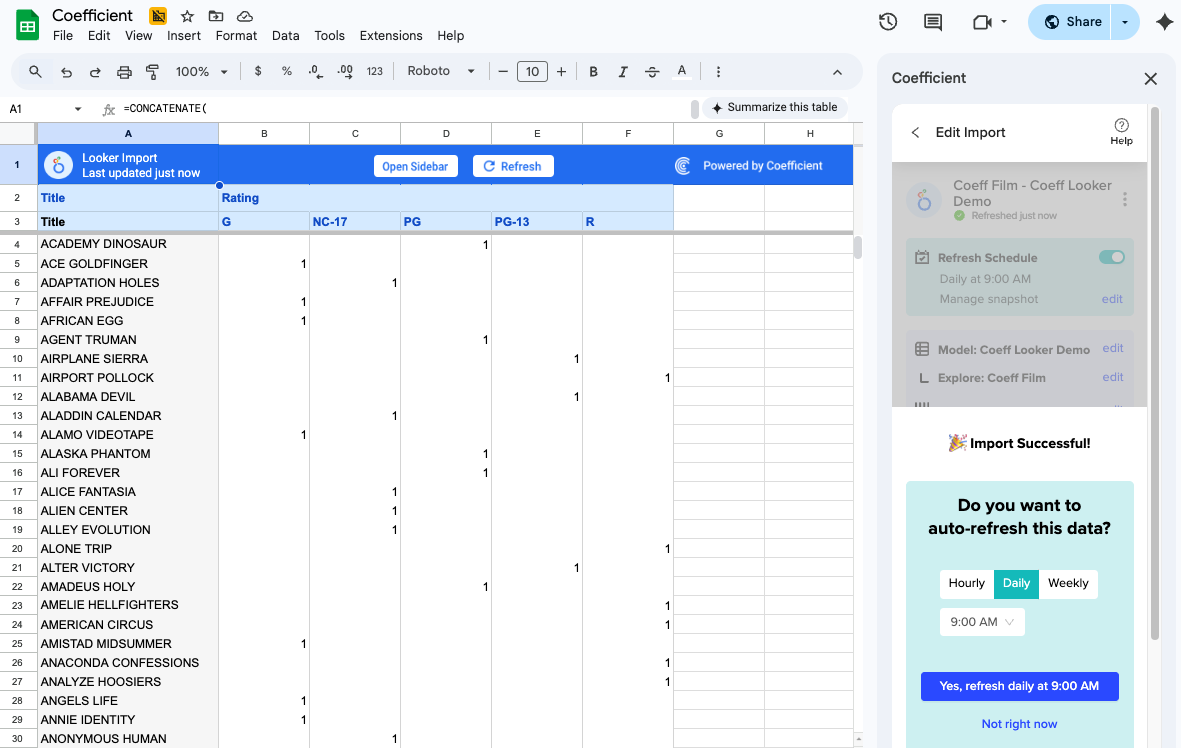Apply strikethrough formatting
The image size is (1181, 748).
click(x=652, y=72)
